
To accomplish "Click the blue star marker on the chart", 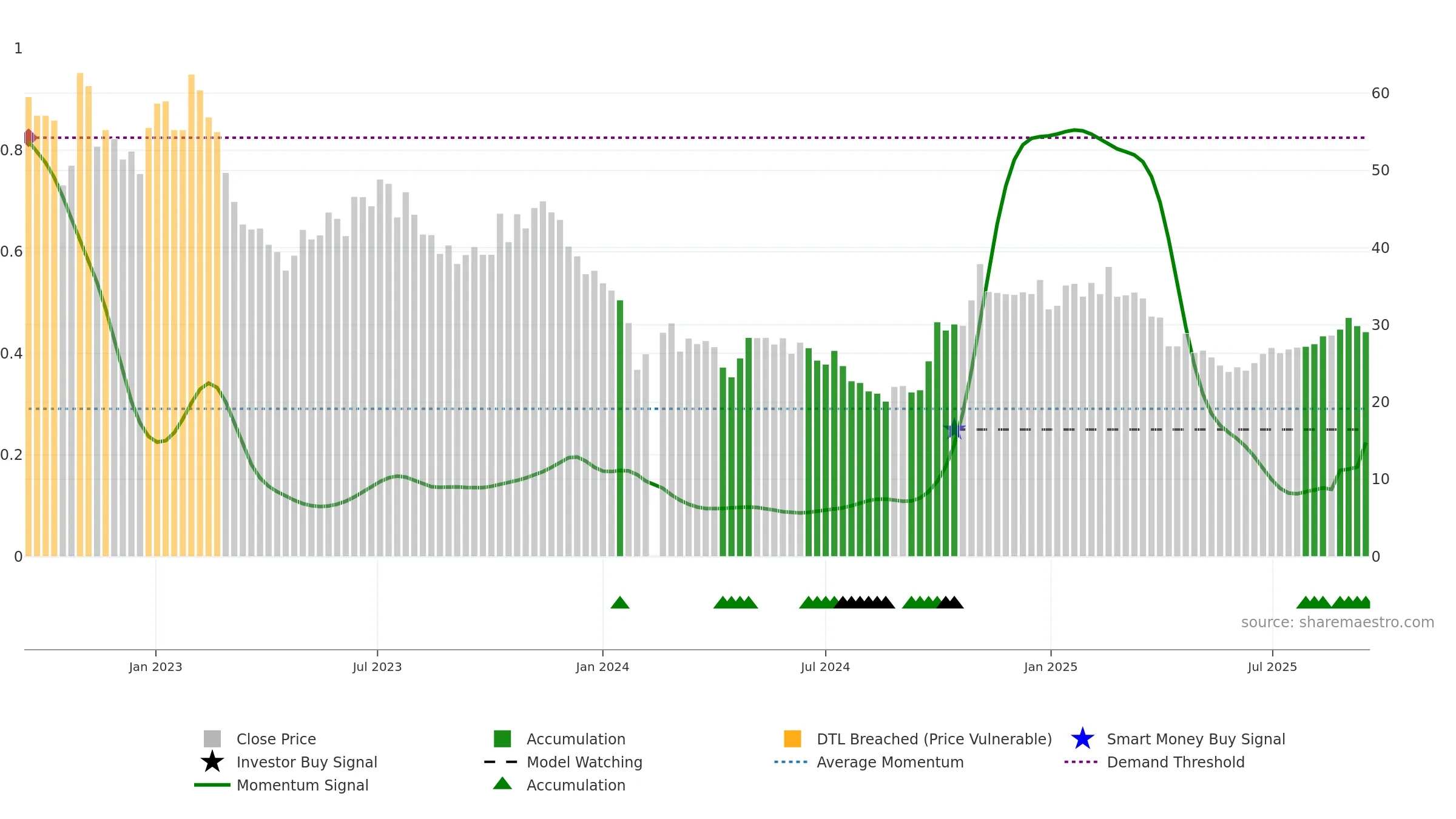I will [955, 429].
